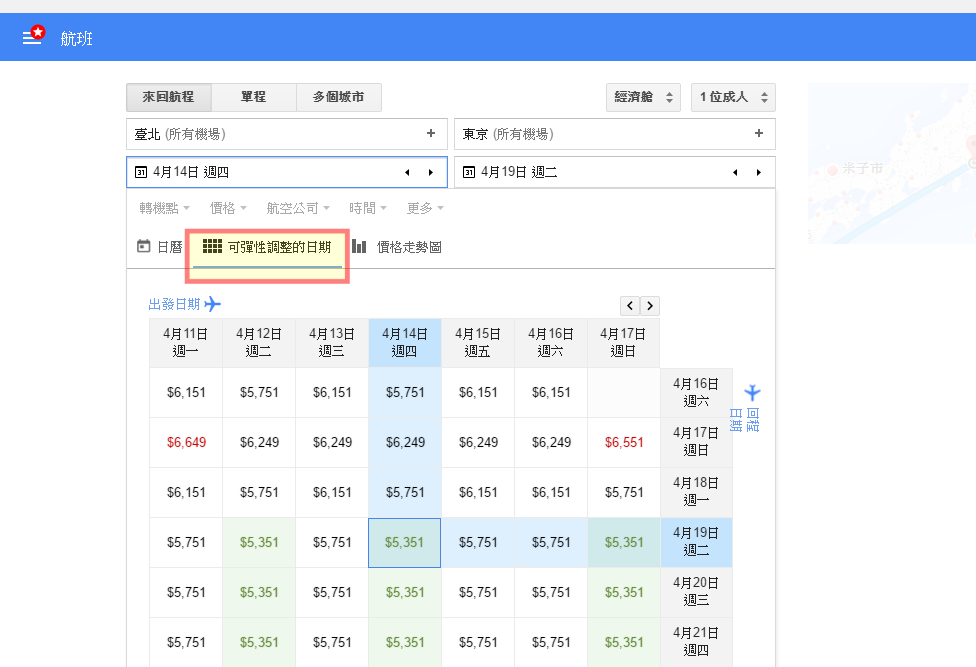
Task: Open the 經濟艙 cabin class dropdown
Action: [x=643, y=97]
